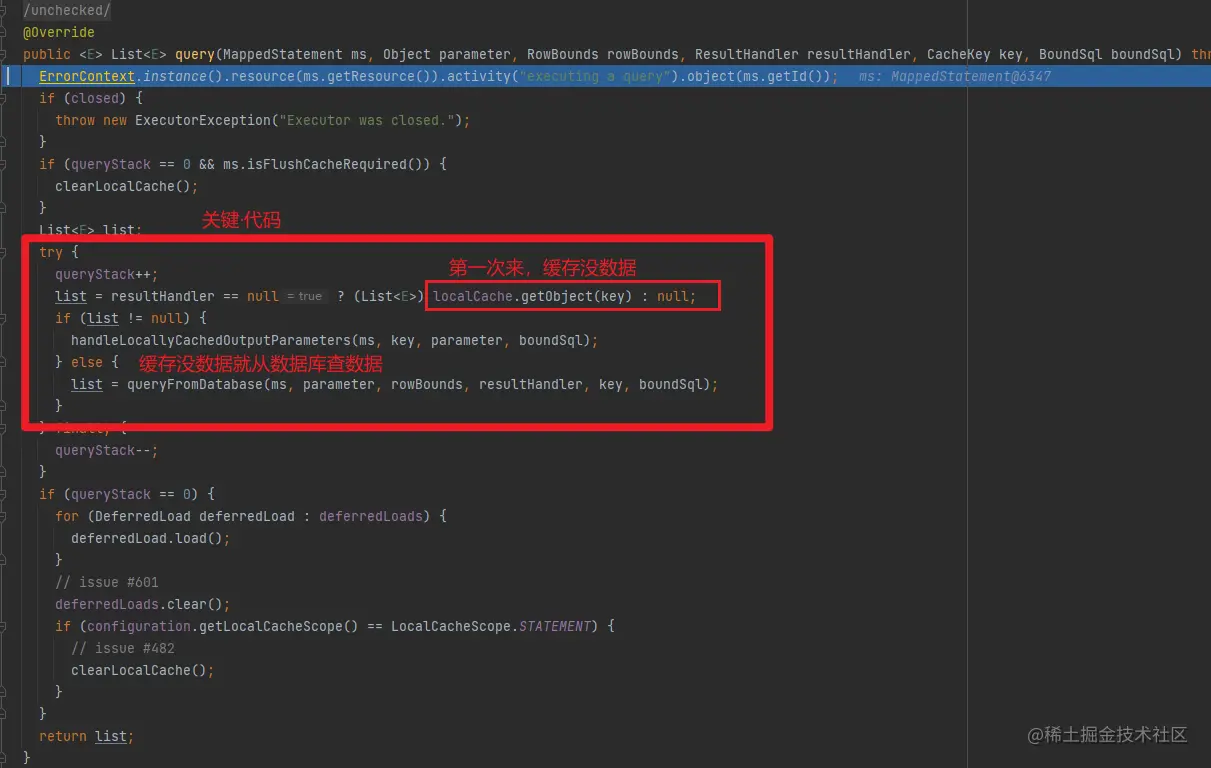Click 'return list;' statement

coord(86,736)
